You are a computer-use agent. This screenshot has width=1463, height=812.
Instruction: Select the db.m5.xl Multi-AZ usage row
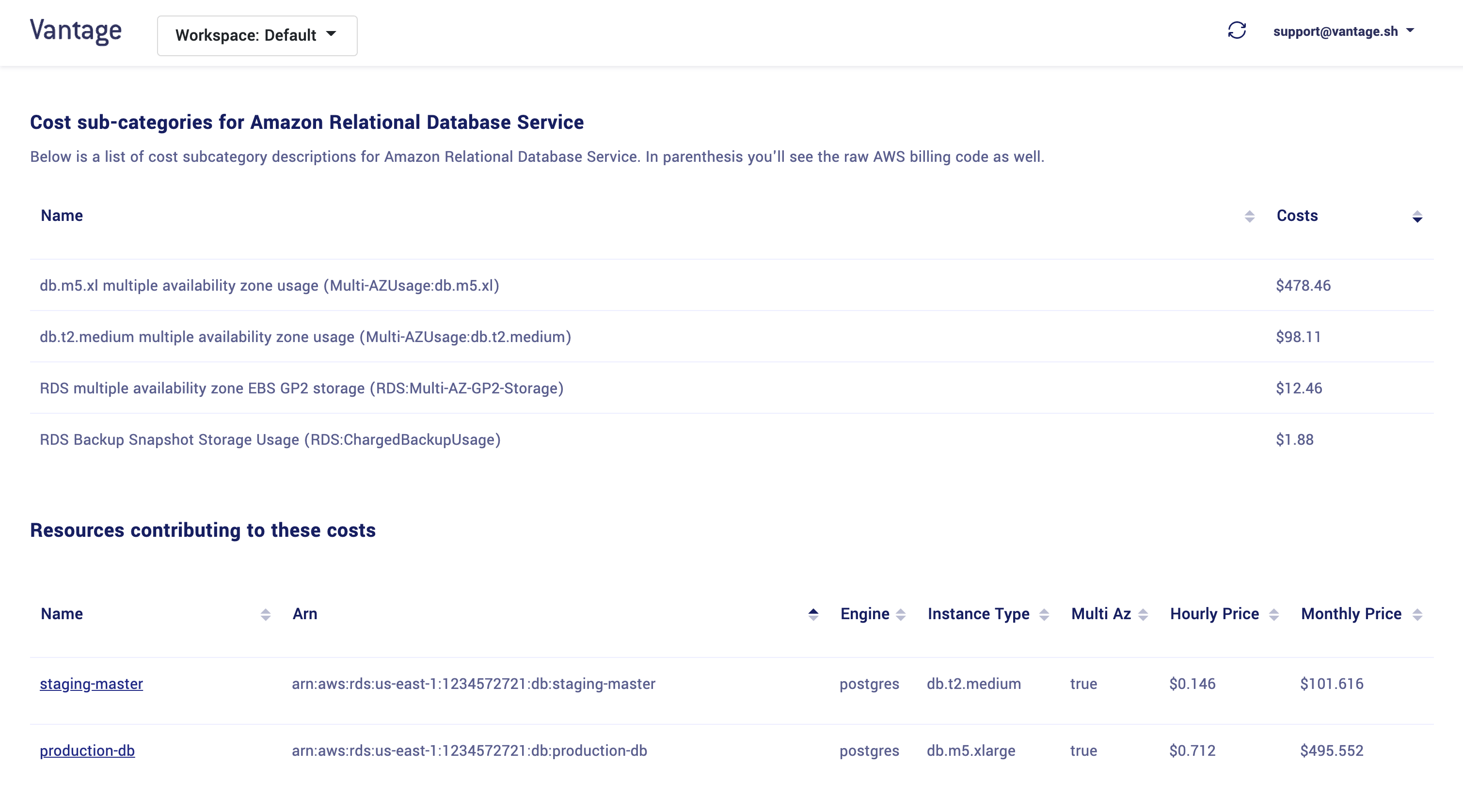[x=269, y=285]
